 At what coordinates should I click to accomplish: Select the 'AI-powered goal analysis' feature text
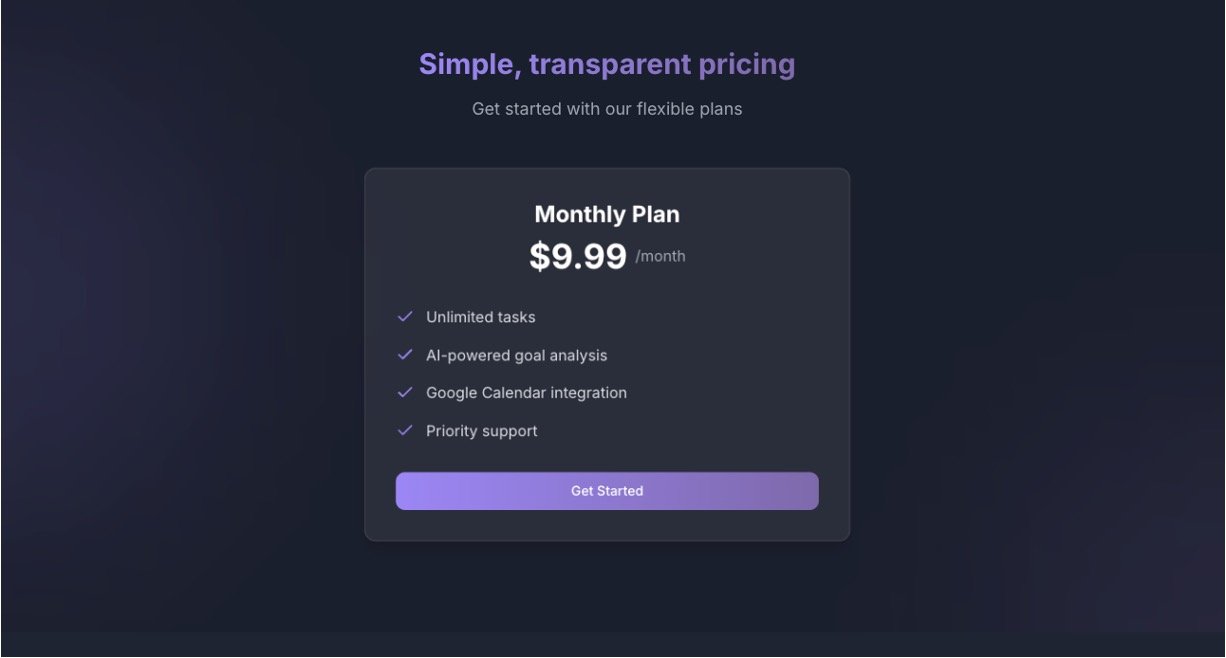click(x=517, y=356)
